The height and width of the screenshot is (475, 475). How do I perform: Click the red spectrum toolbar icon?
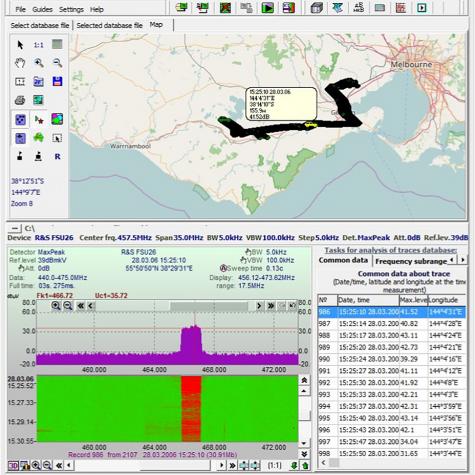400,7
